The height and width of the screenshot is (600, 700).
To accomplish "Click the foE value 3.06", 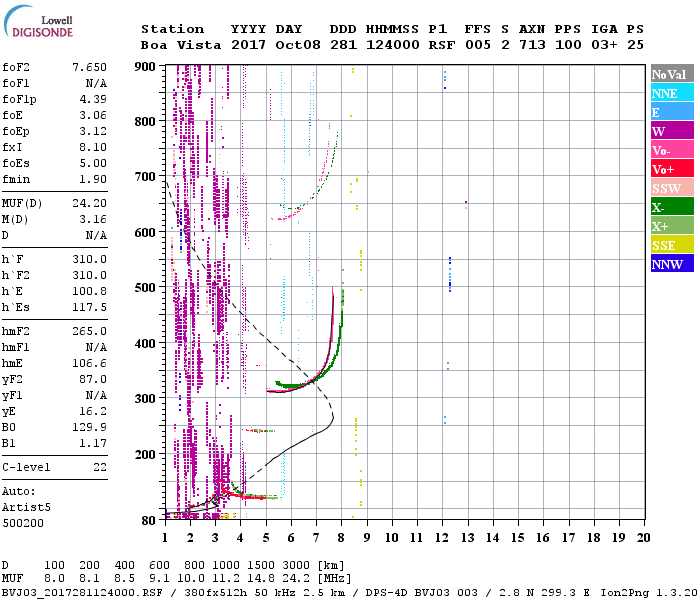I will pyautogui.click(x=93, y=115).
